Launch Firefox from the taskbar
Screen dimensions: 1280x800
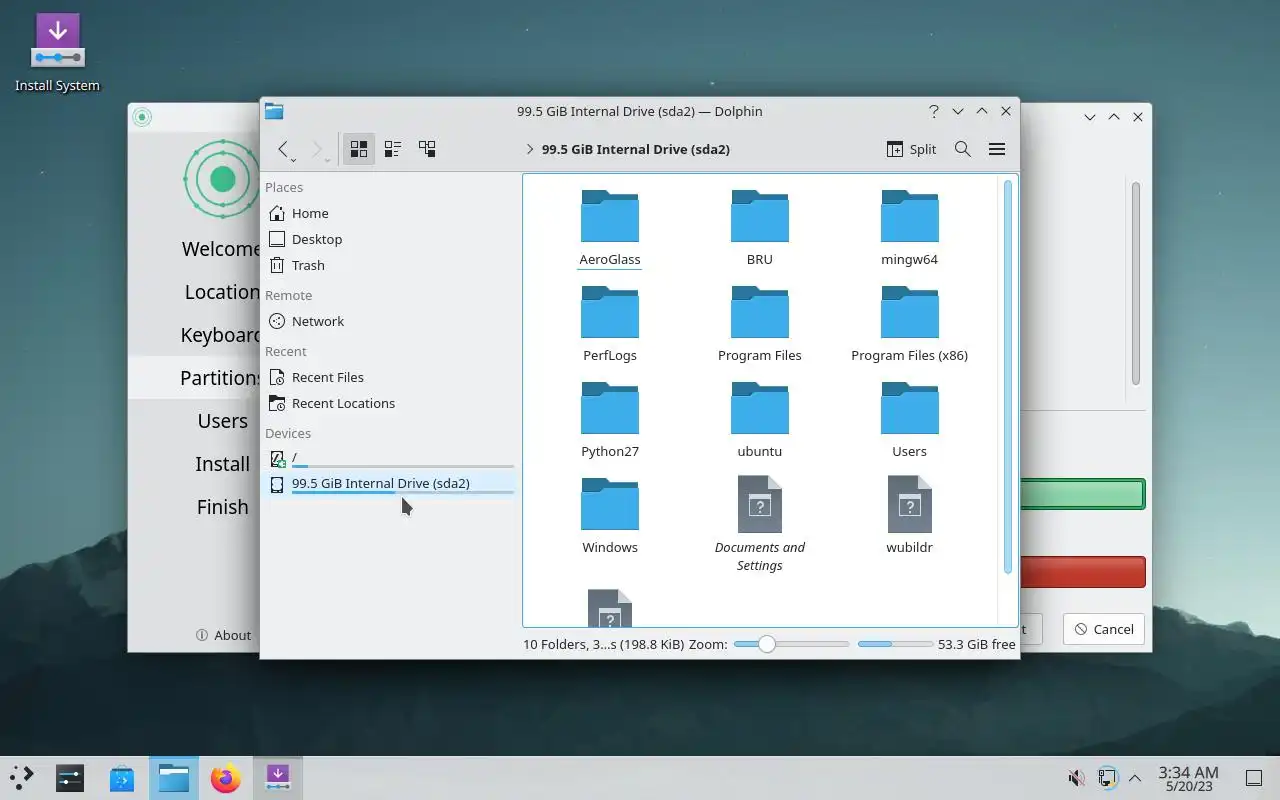226,777
